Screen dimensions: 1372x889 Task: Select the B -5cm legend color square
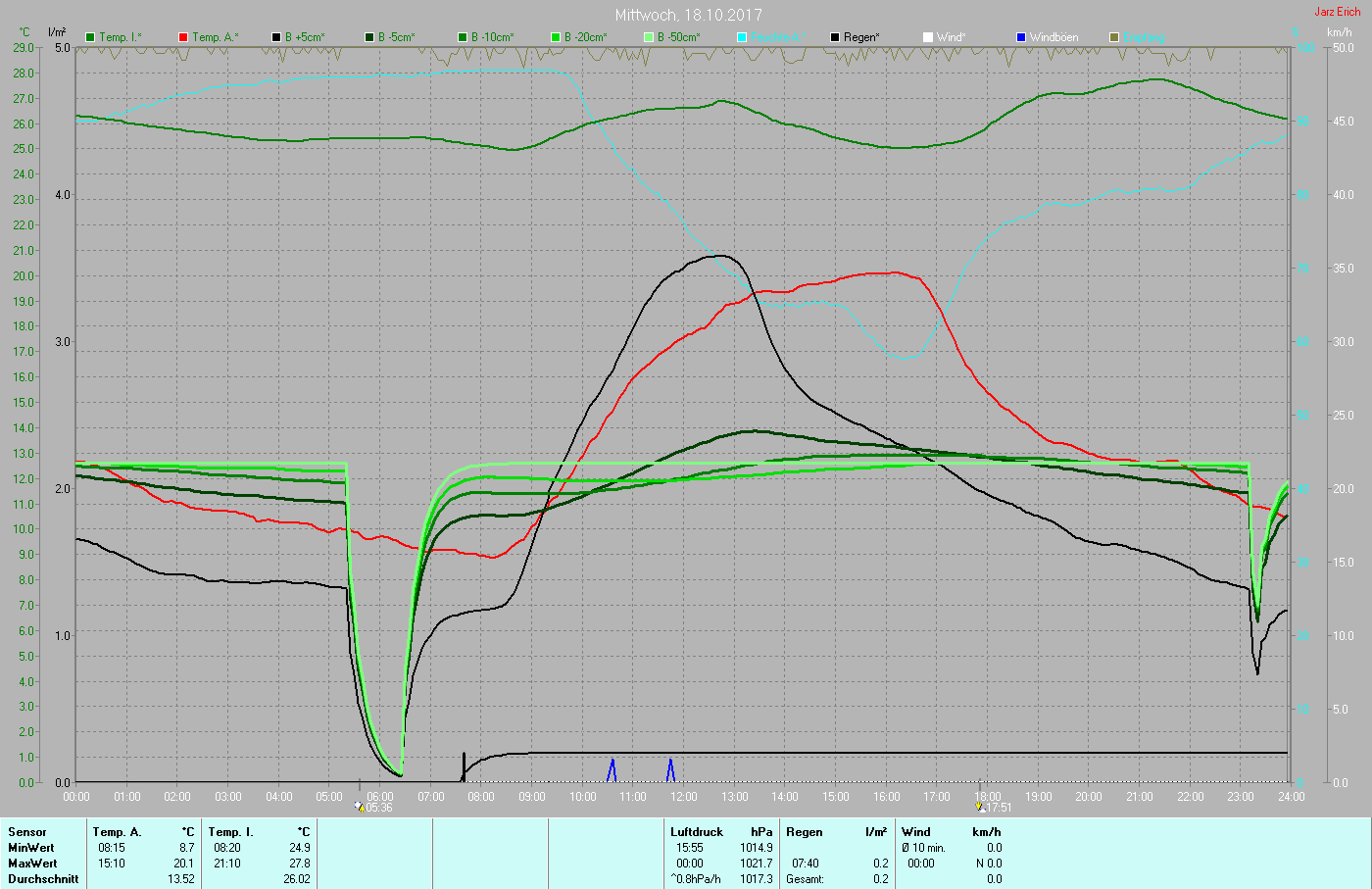(369, 37)
